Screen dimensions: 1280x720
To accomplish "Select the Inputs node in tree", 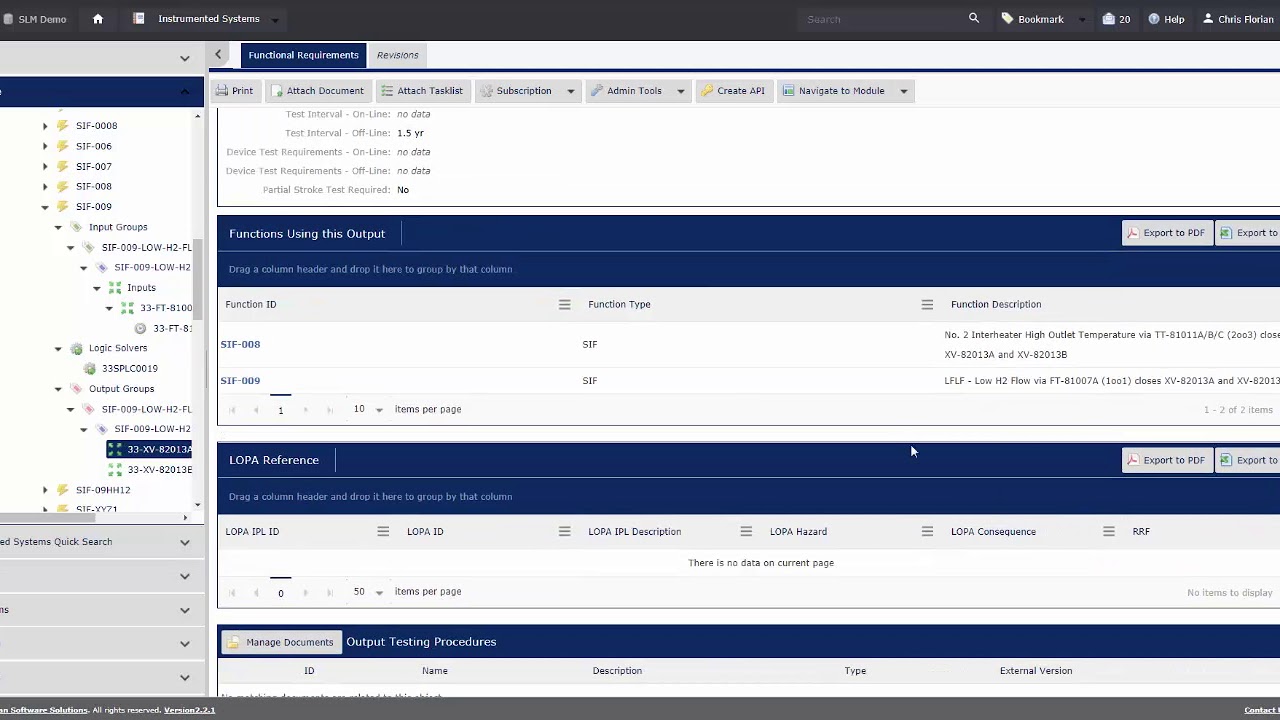I will click(141, 288).
